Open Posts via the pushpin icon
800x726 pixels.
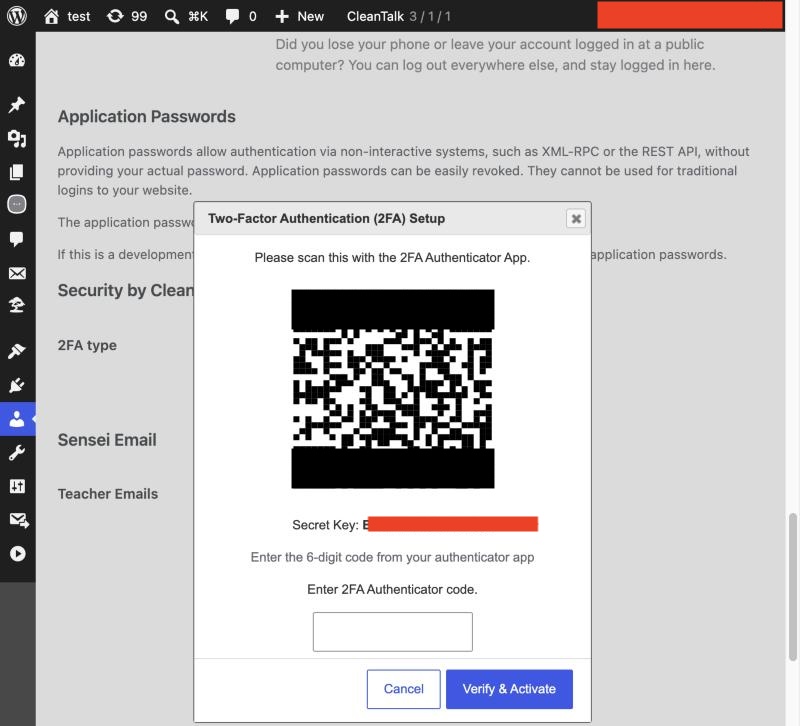(17, 105)
